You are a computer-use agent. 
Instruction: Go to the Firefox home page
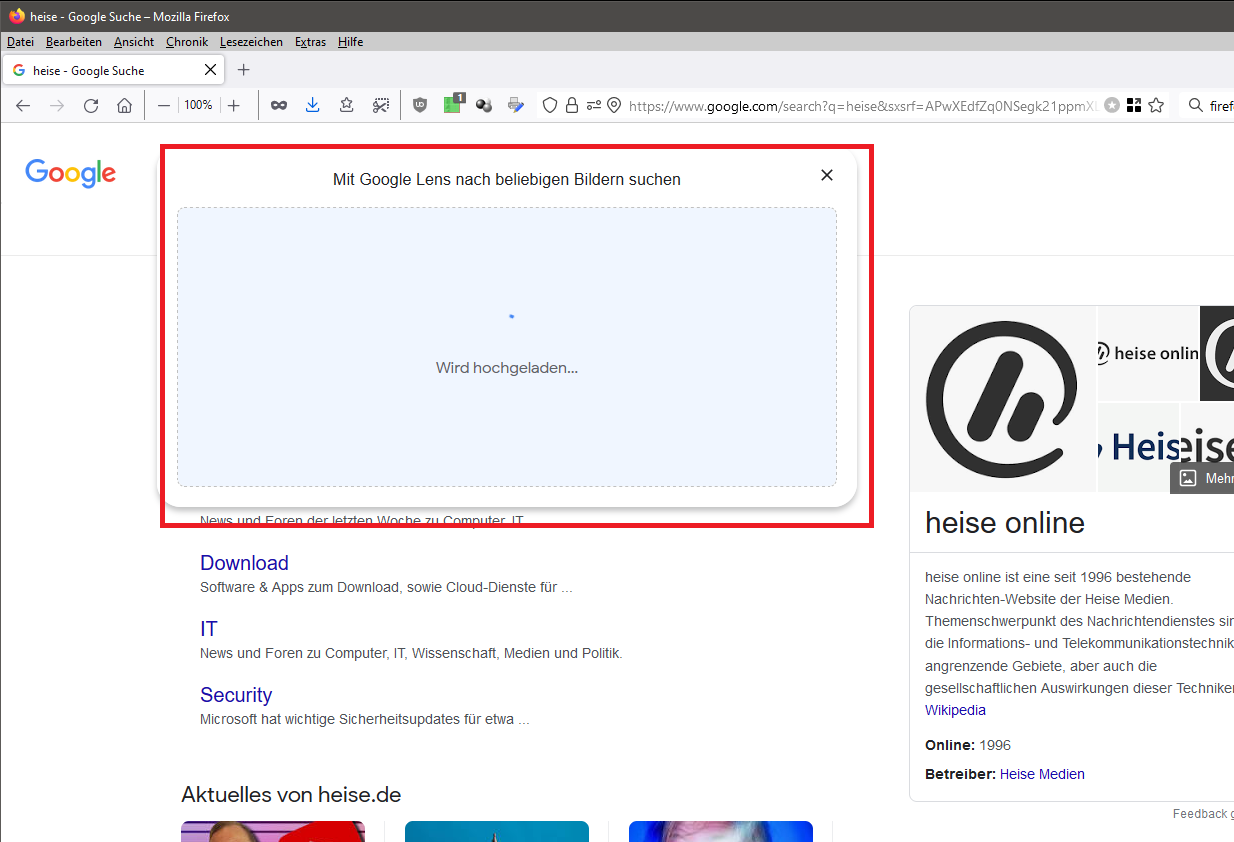click(x=124, y=105)
